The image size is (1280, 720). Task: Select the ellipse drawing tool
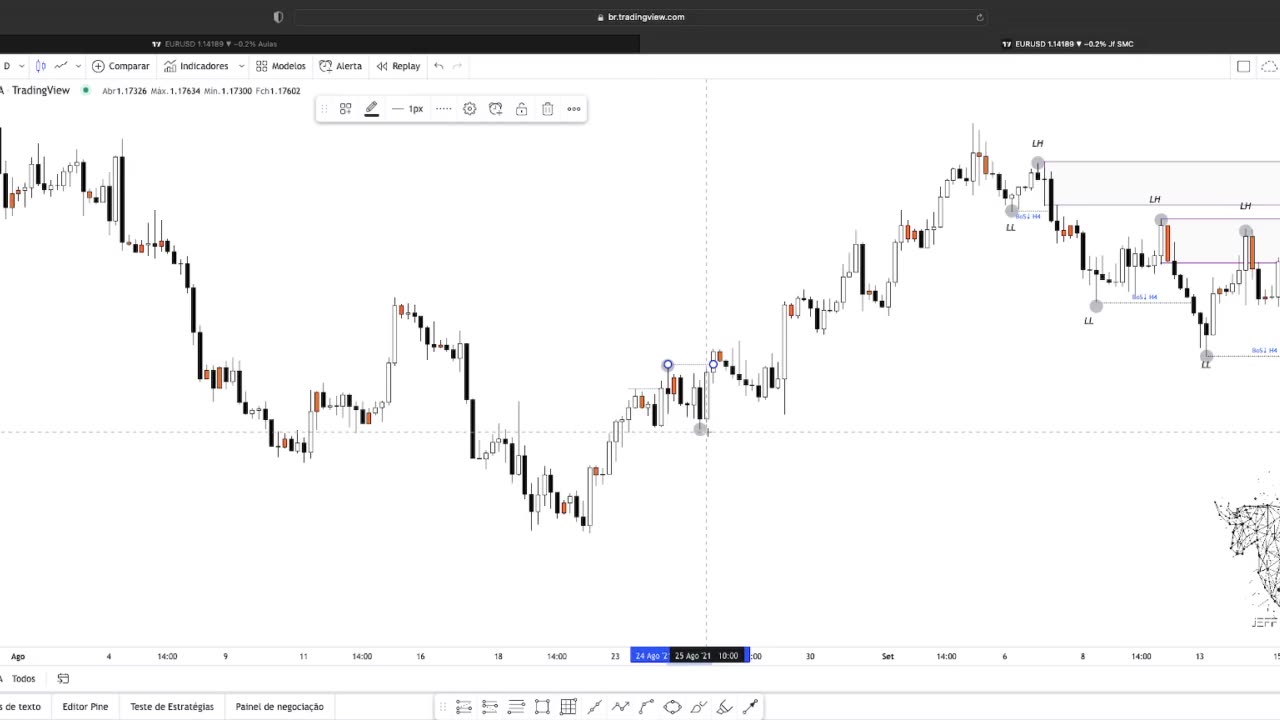pyautogui.click(x=672, y=707)
